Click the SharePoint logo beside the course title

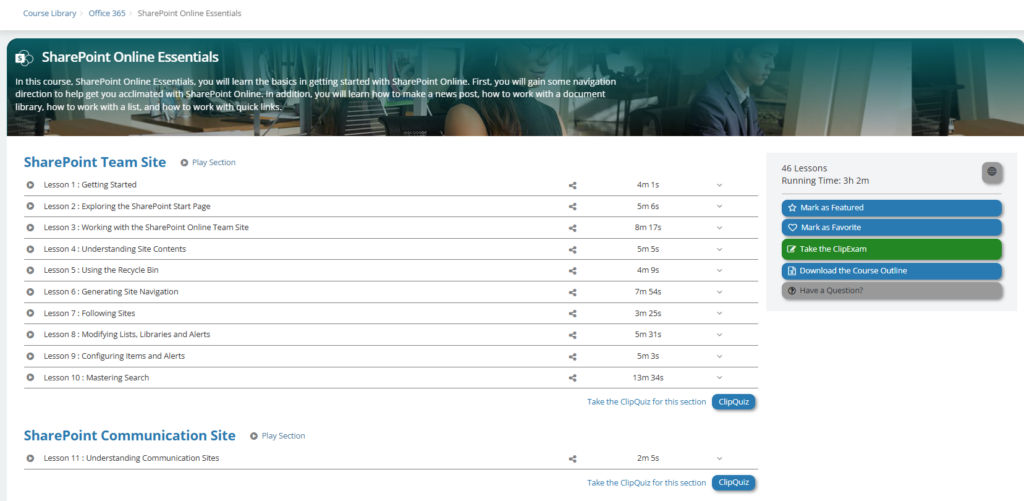pyautogui.click(x=24, y=57)
